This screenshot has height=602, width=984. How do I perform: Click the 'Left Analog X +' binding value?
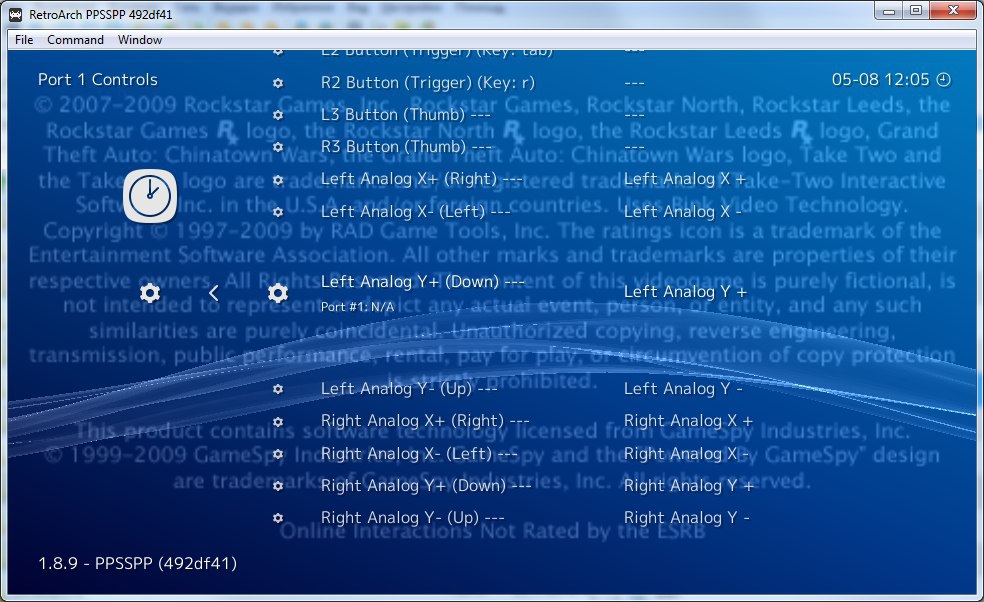pyautogui.click(x=685, y=179)
